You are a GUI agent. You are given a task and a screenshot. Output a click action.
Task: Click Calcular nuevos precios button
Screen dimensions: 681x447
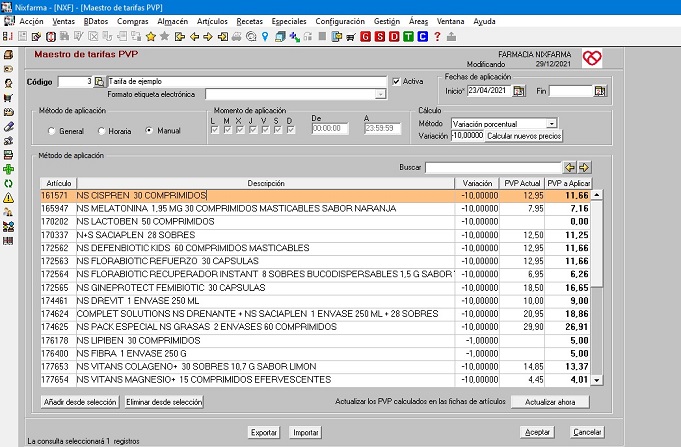point(524,136)
